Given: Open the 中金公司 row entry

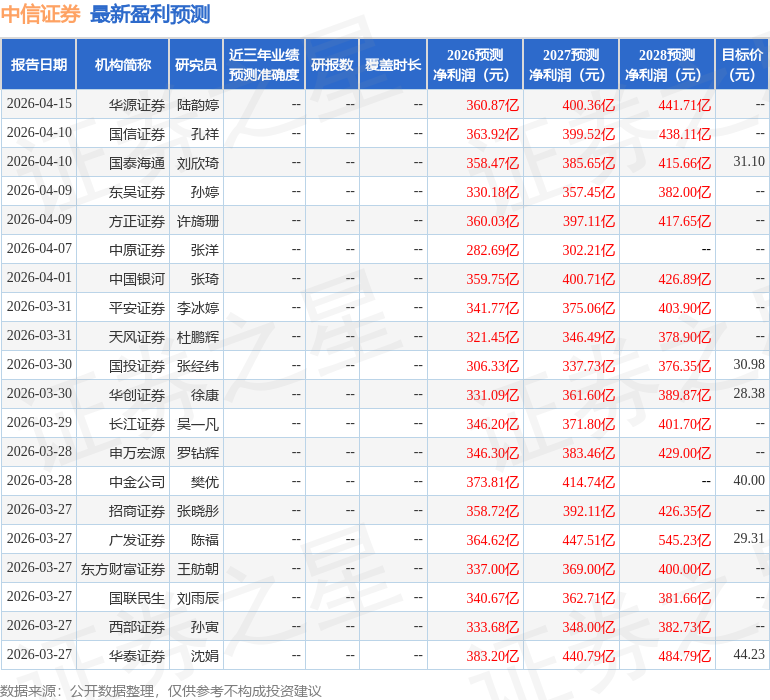Looking at the screenshot, I should [x=137, y=481].
